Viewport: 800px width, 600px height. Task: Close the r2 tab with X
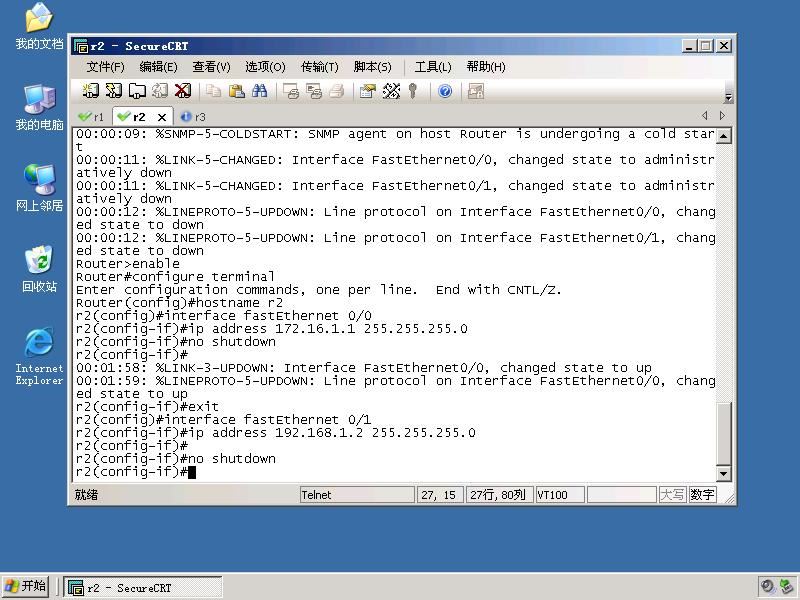[x=162, y=117]
